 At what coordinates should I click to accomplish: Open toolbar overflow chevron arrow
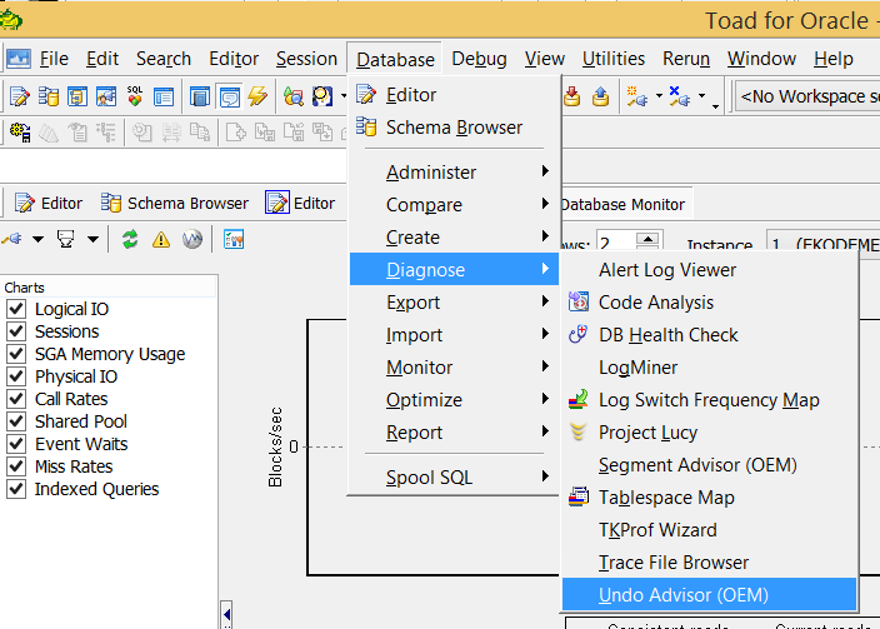(716, 107)
